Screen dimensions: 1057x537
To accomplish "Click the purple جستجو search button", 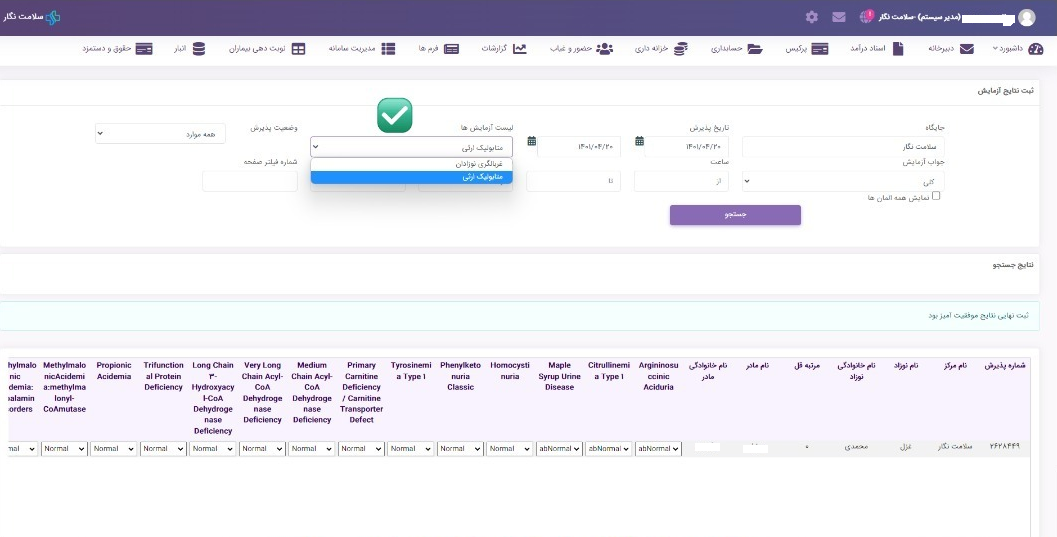I will [x=735, y=215].
